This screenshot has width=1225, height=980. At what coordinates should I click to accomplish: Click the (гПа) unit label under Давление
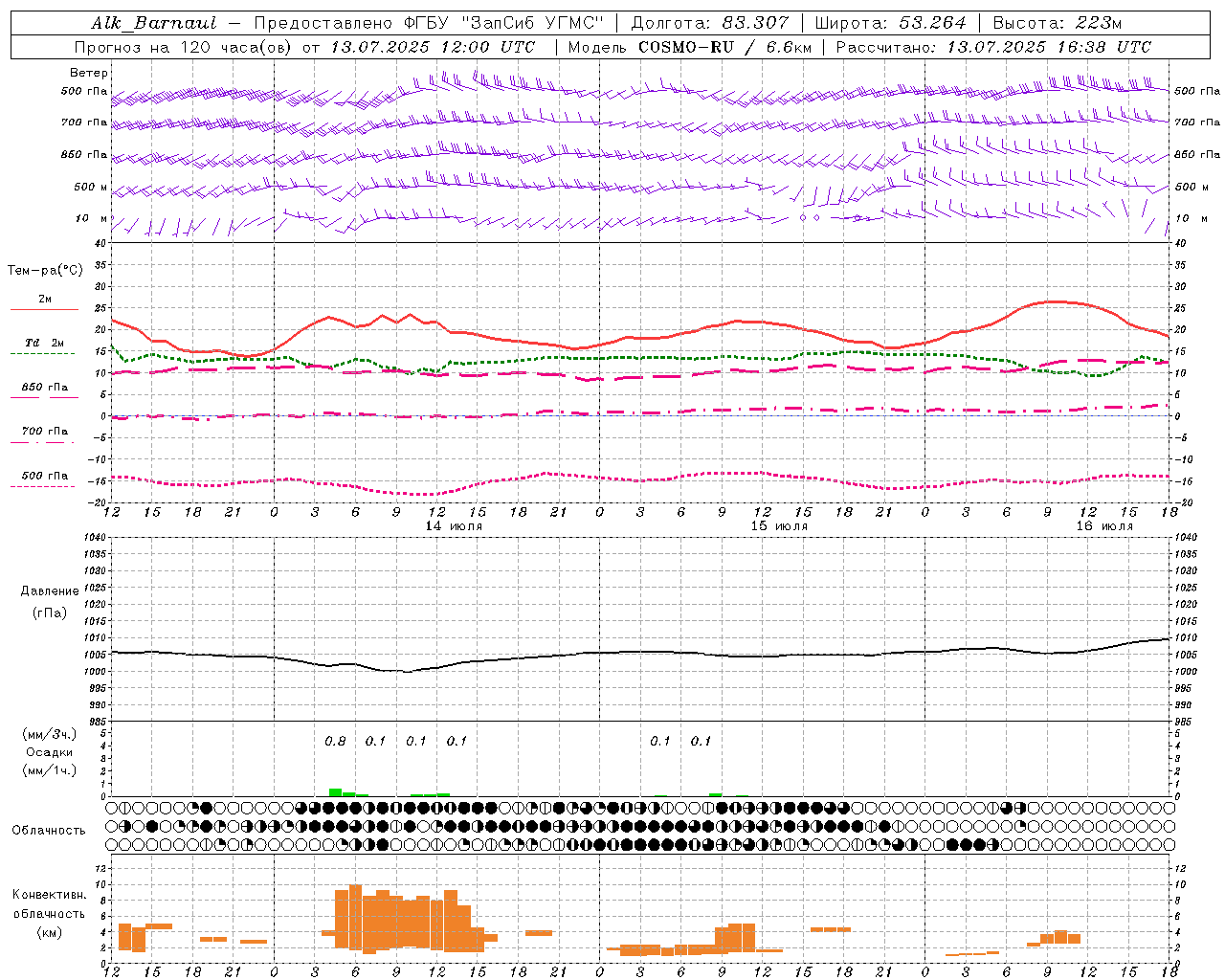pyautogui.click(x=49, y=613)
